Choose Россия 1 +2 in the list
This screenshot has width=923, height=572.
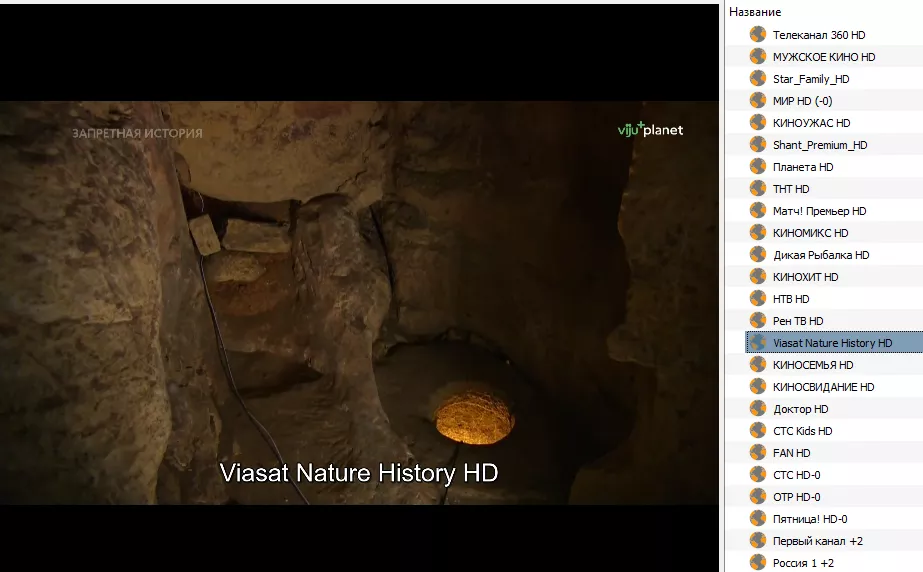(803, 563)
